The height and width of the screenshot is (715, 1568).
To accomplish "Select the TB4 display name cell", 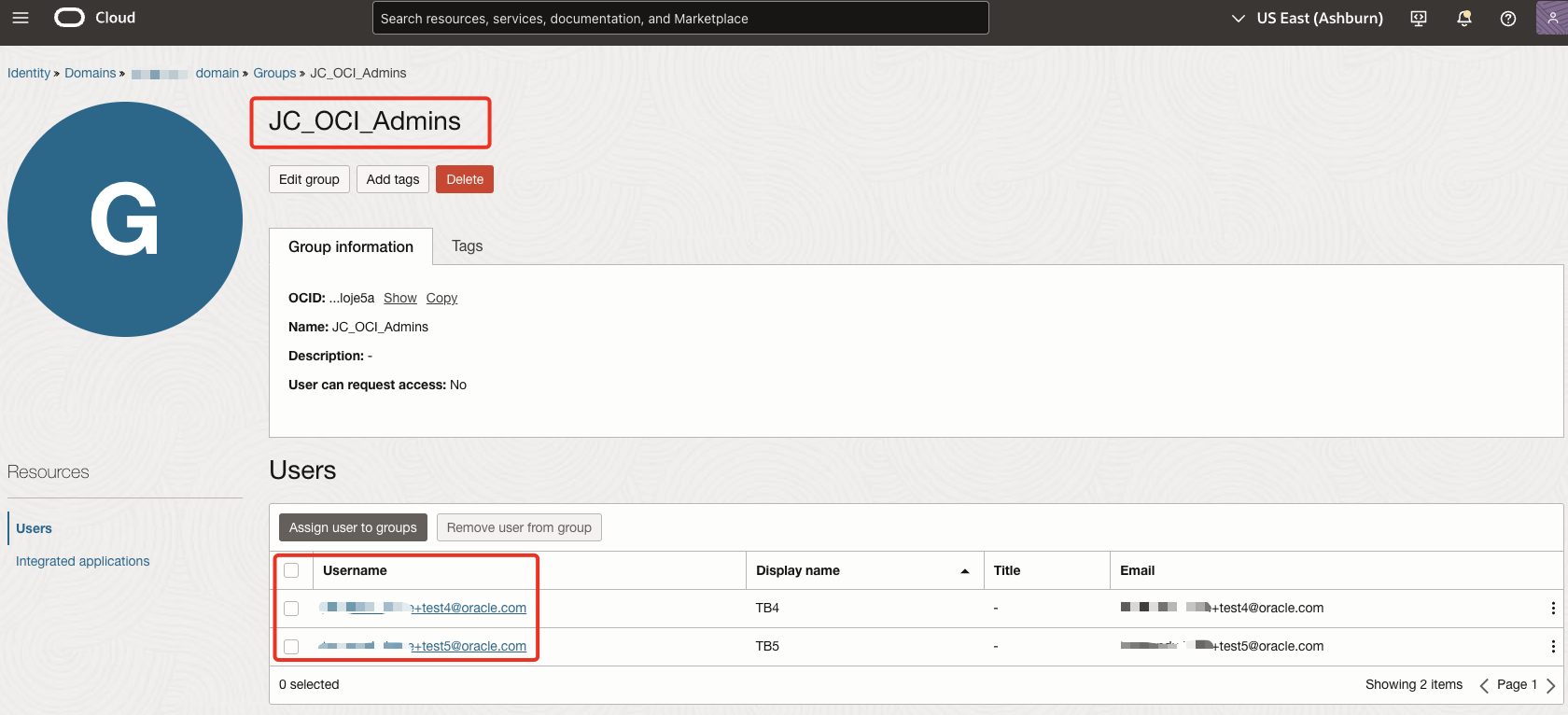I will (x=767, y=609).
